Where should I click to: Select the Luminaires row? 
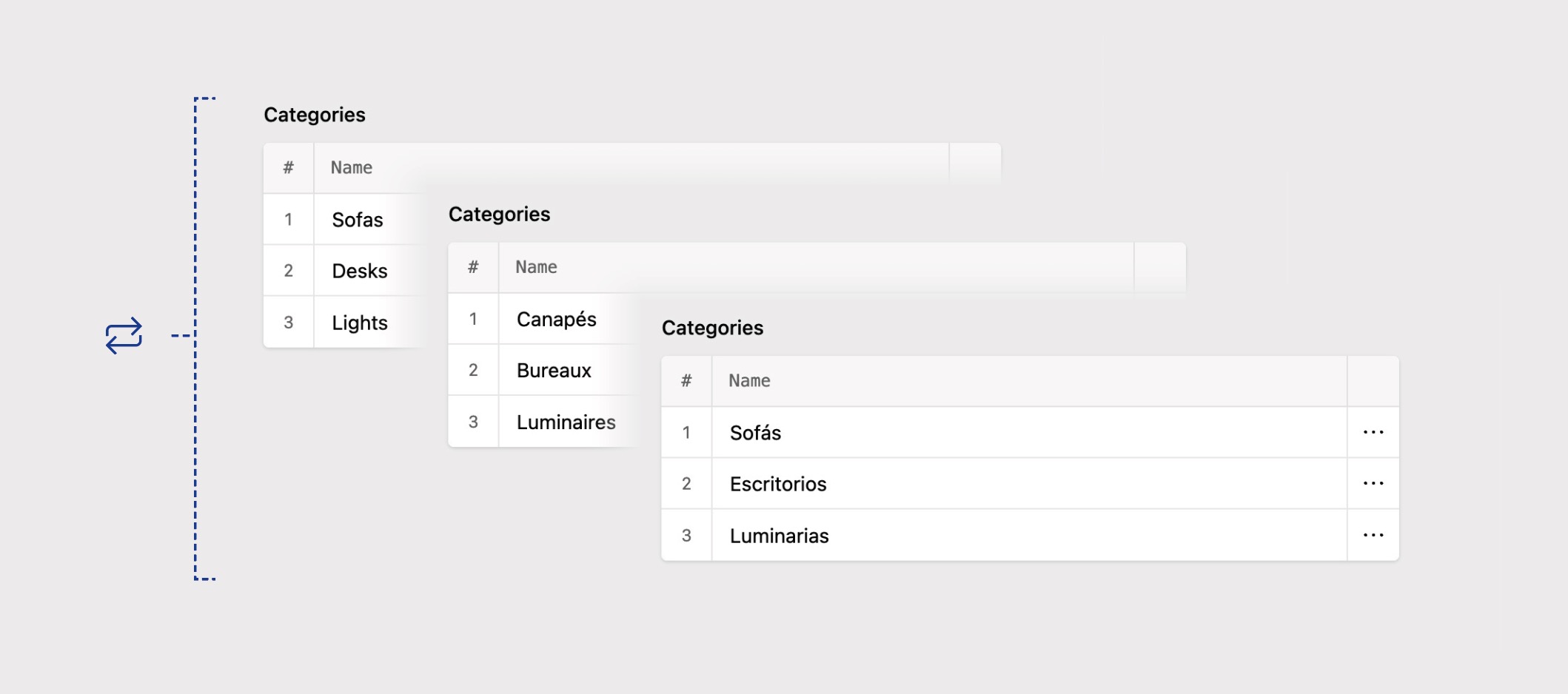tap(566, 422)
